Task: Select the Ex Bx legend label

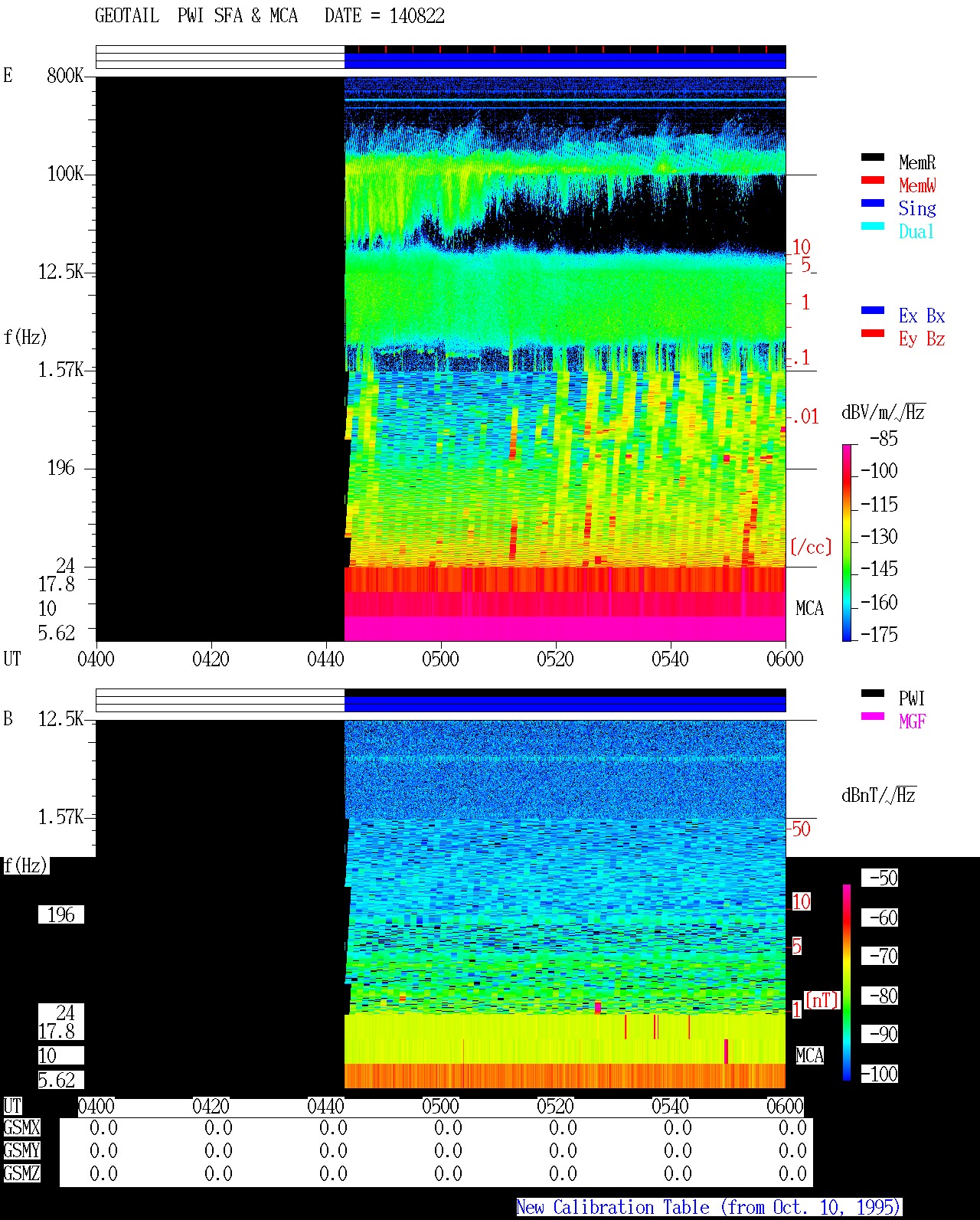Action: point(922,316)
